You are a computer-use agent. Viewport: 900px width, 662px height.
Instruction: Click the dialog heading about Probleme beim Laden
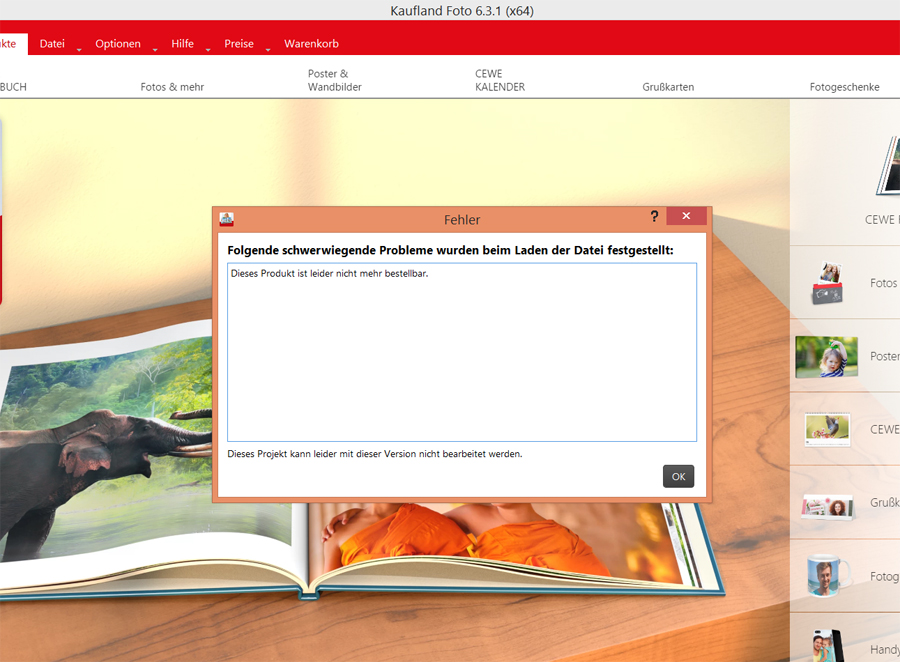click(450, 250)
